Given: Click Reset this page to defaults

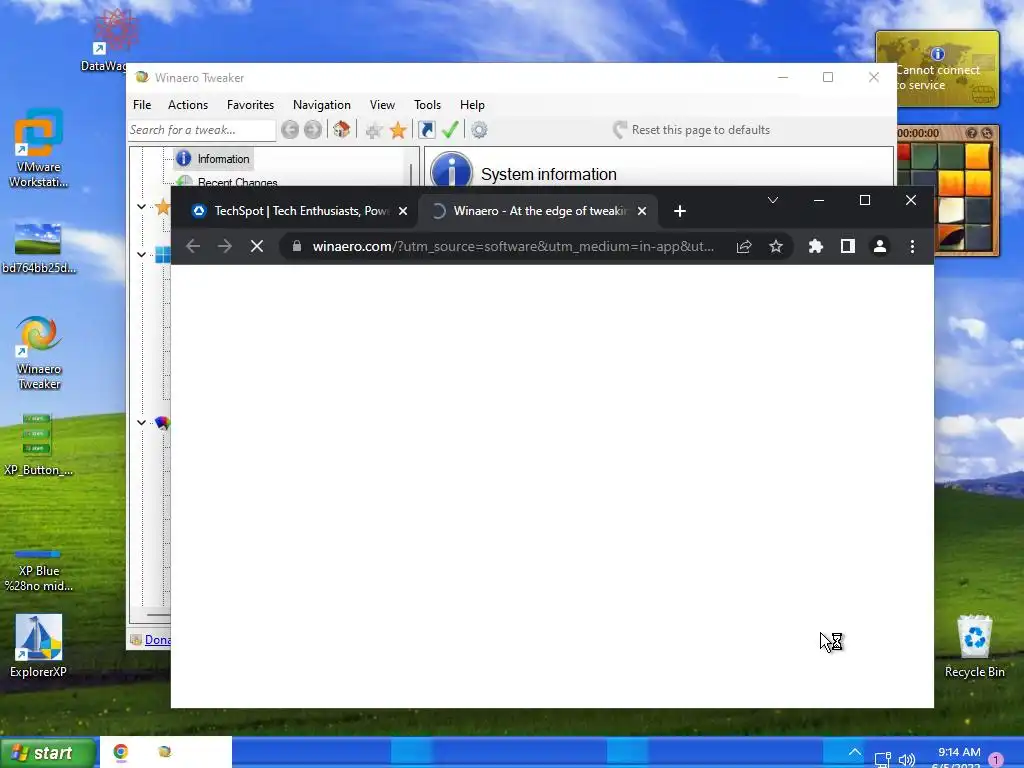Looking at the screenshot, I should [x=691, y=130].
